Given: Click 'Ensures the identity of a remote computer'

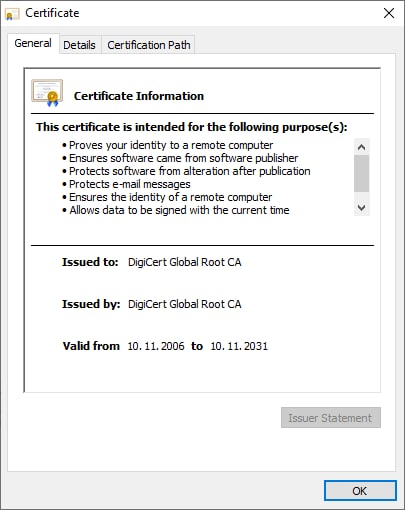Looking at the screenshot, I should pyautogui.click(x=170, y=197).
